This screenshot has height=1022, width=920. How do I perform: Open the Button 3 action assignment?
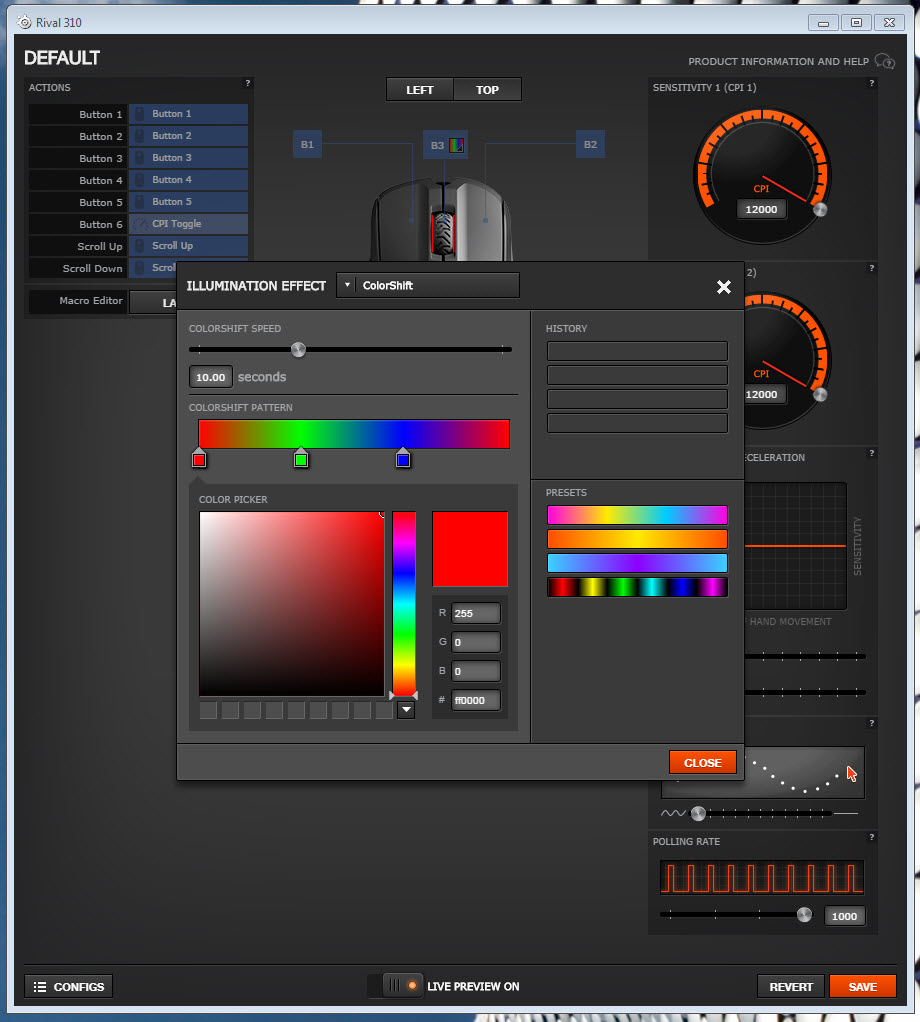pos(188,158)
